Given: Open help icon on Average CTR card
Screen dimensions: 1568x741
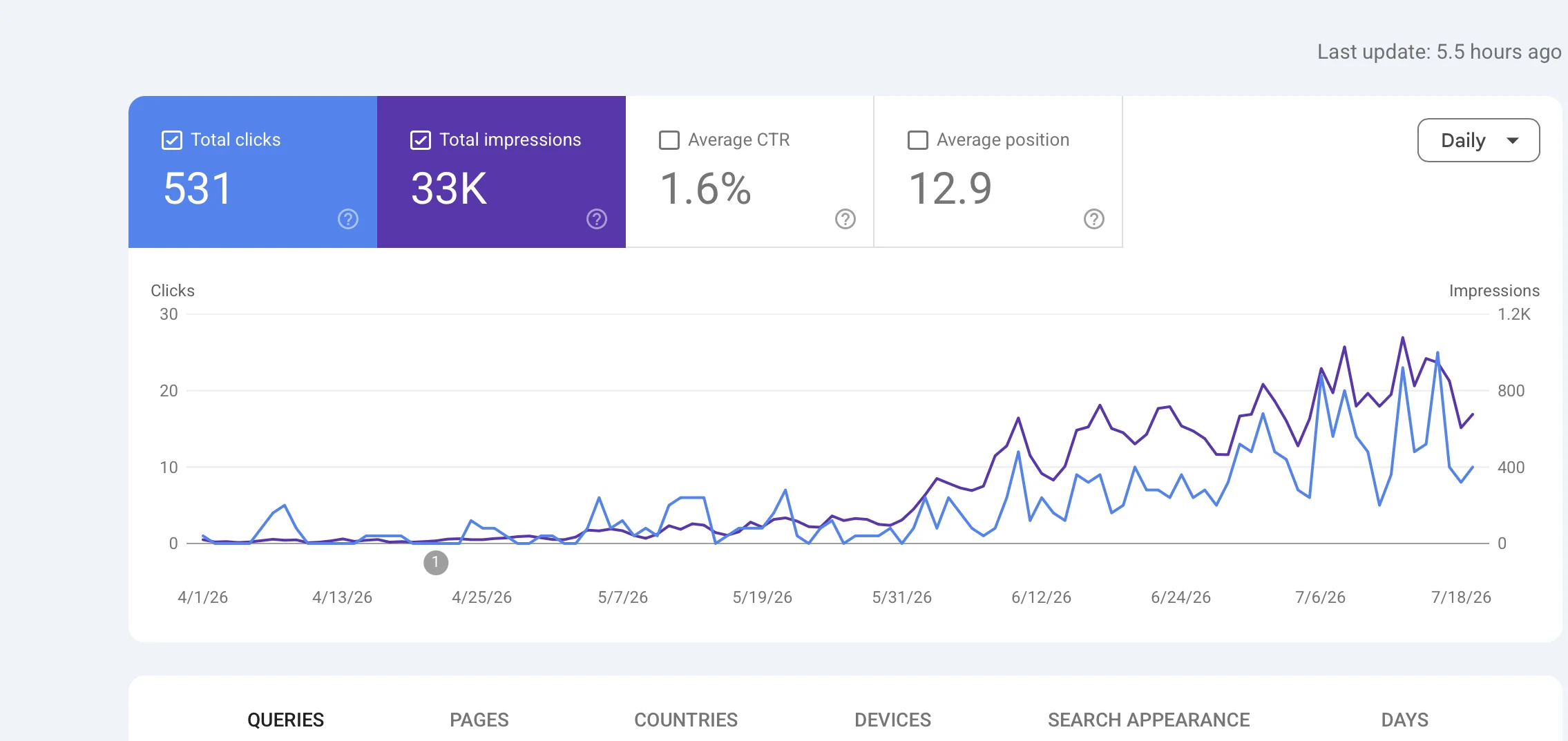Looking at the screenshot, I should pyautogui.click(x=845, y=219).
